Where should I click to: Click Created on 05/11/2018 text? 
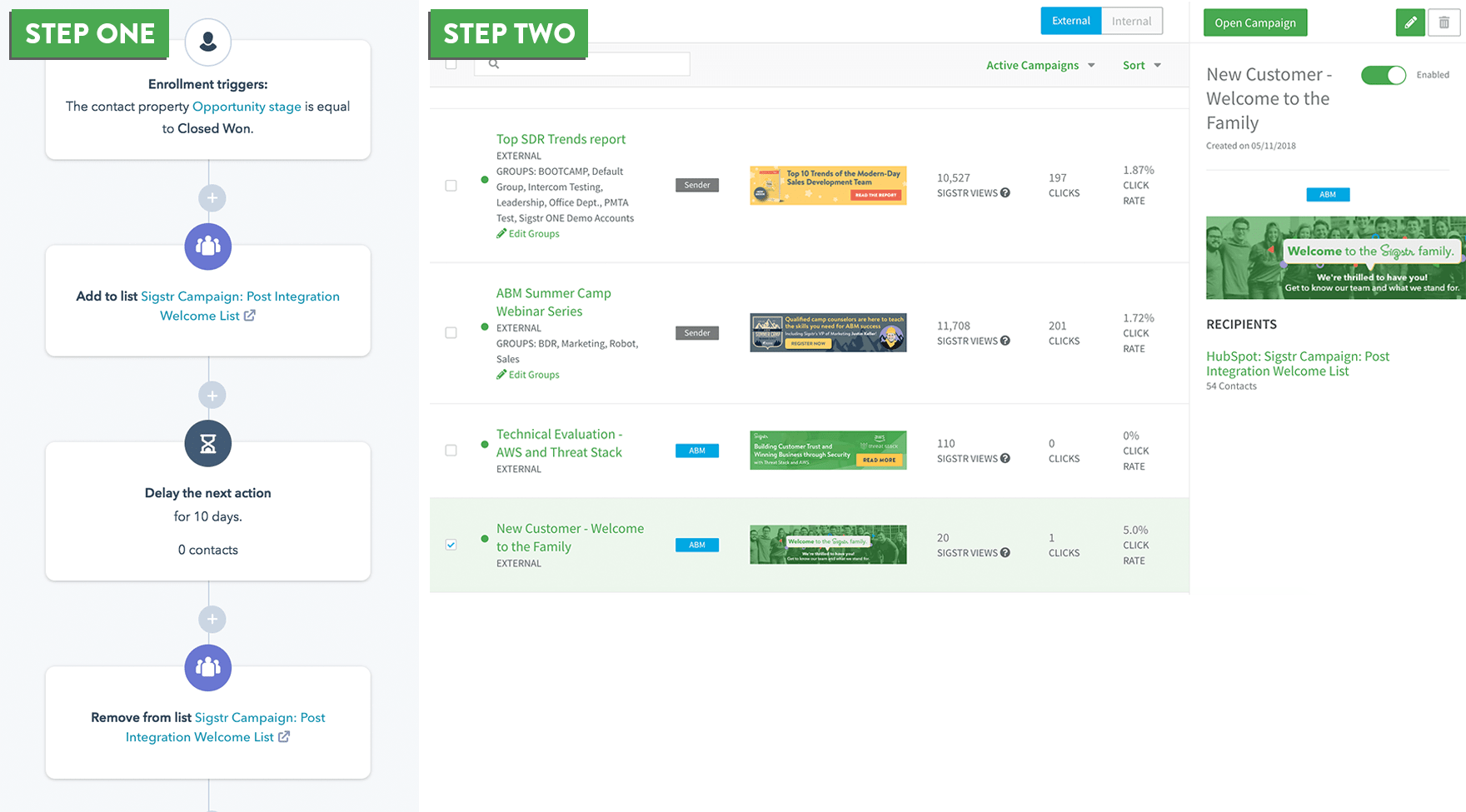[x=1251, y=146]
